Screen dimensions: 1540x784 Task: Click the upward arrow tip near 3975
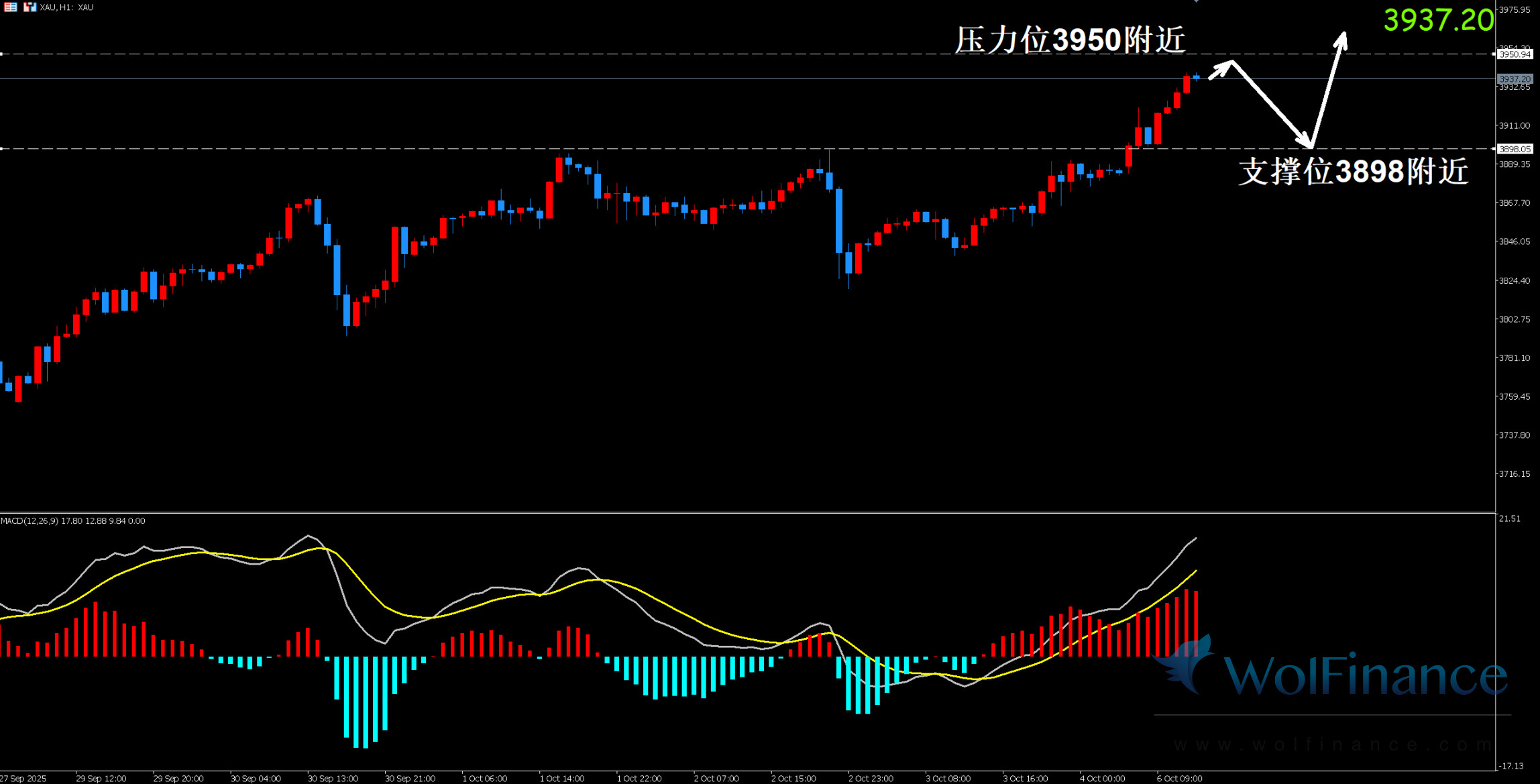pyautogui.click(x=1342, y=35)
